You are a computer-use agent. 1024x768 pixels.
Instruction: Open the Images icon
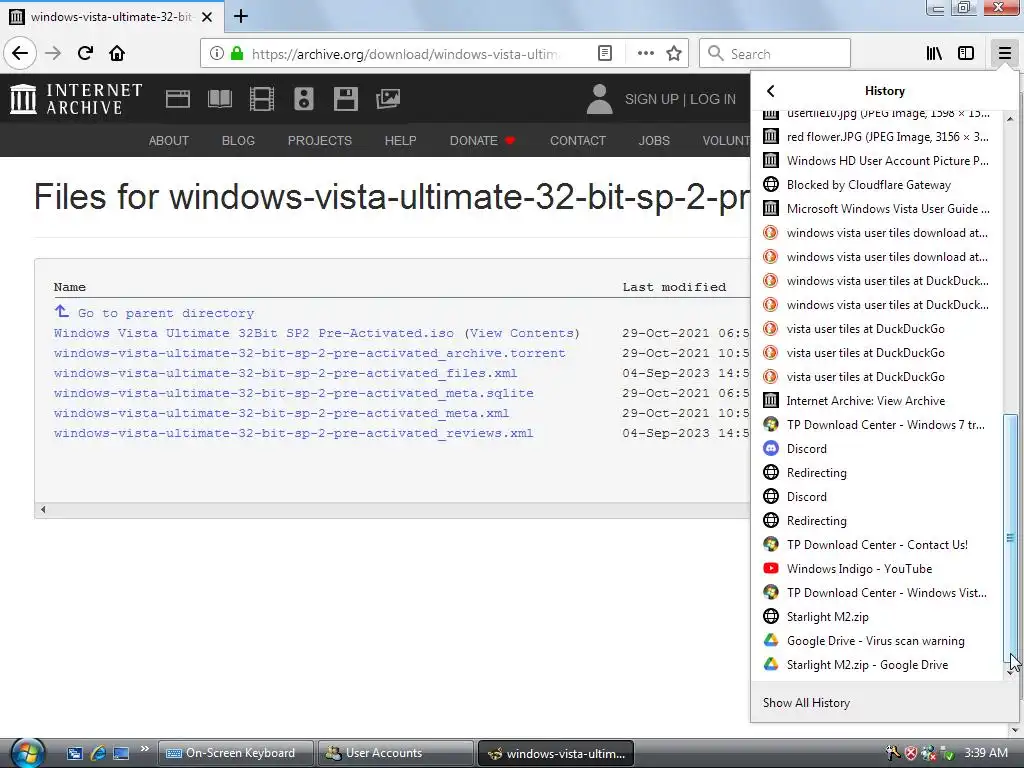pyautogui.click(x=388, y=99)
